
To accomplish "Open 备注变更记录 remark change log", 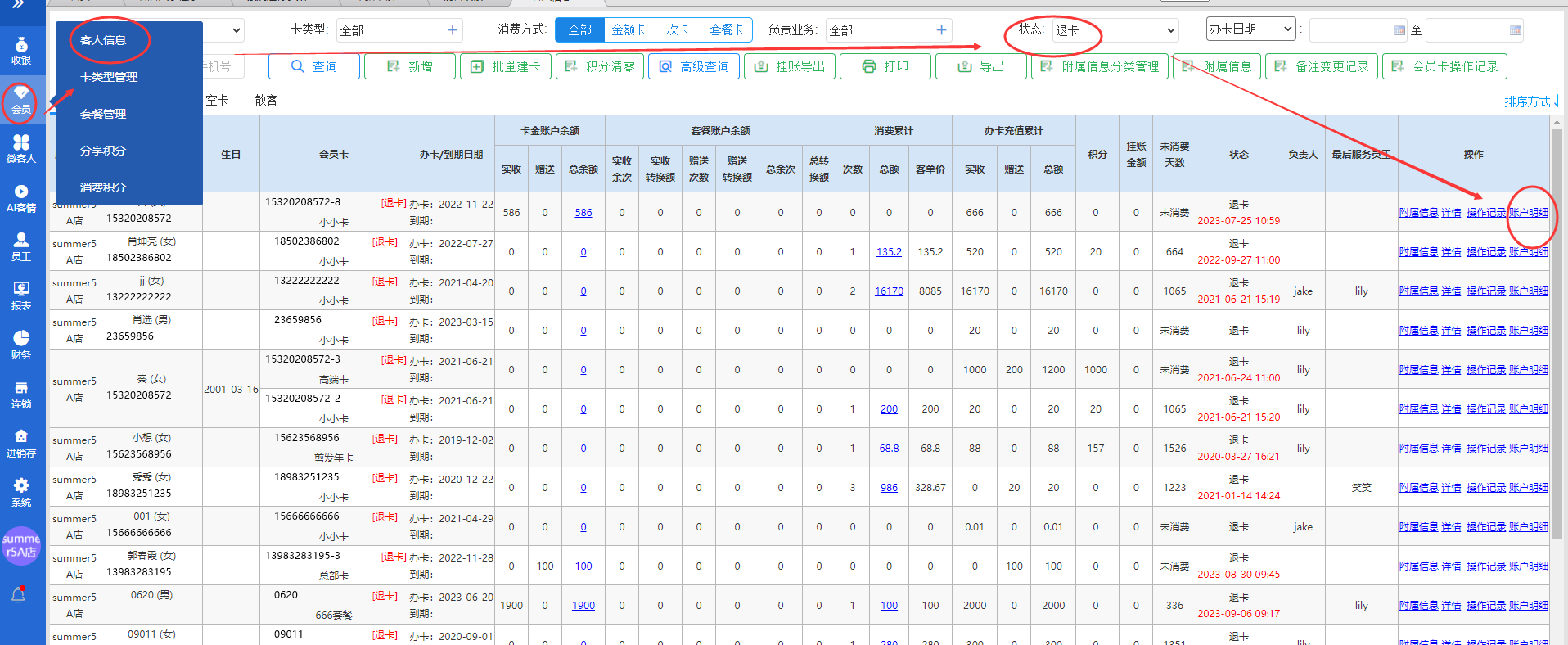I will point(1322,66).
